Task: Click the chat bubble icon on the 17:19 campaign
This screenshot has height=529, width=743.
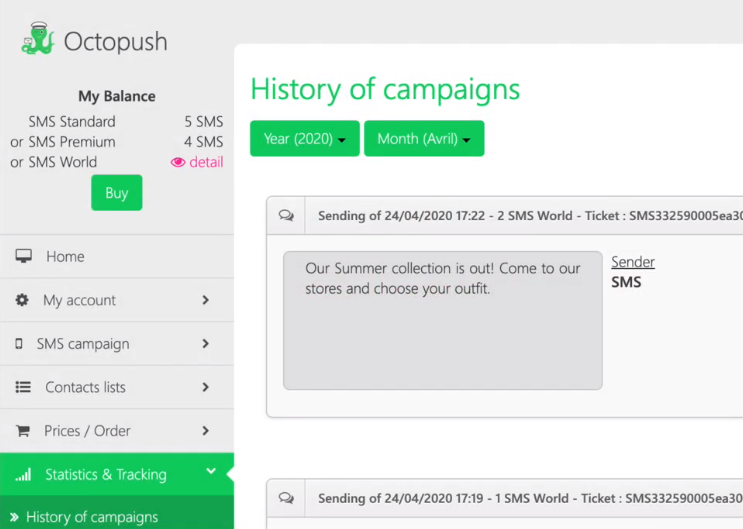Action: coord(287,498)
